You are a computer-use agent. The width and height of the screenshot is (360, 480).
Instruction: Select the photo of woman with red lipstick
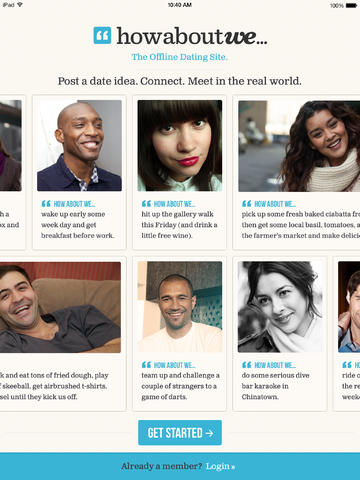point(180,146)
